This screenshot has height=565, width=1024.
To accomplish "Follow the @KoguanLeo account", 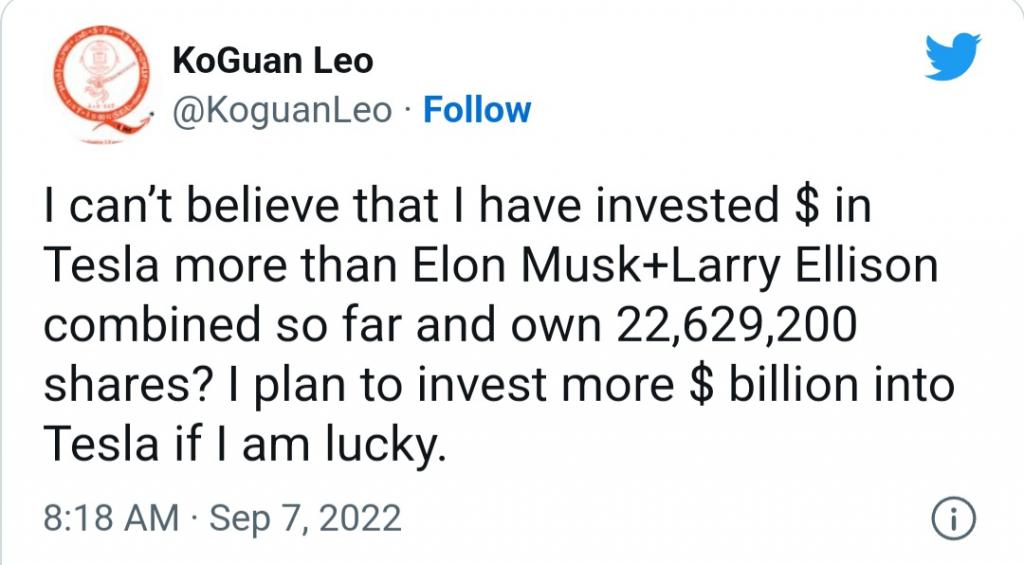I will [477, 110].
